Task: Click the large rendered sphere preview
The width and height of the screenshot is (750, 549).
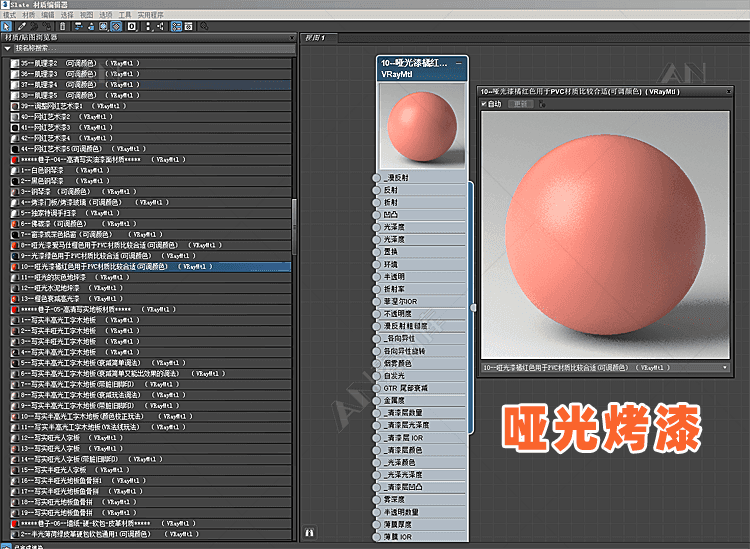Action: 605,235
